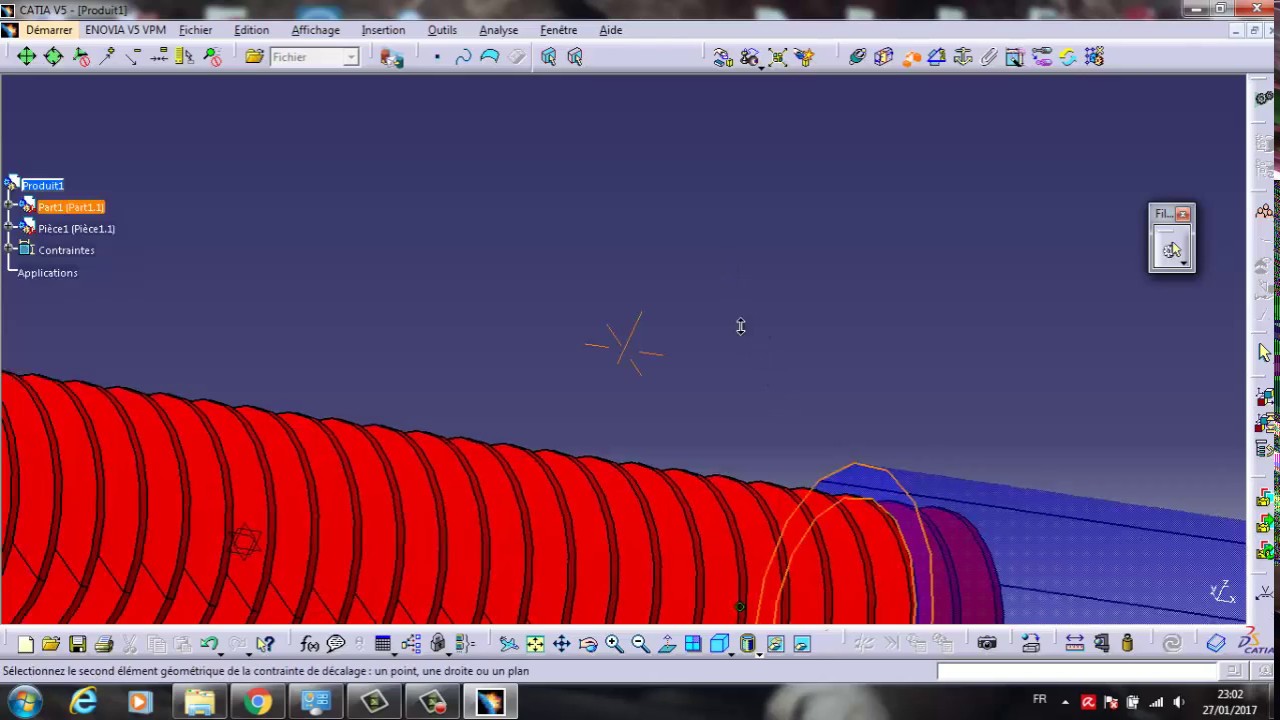Click the Zoom Out icon
This screenshot has width=1280, height=720.
640,644
